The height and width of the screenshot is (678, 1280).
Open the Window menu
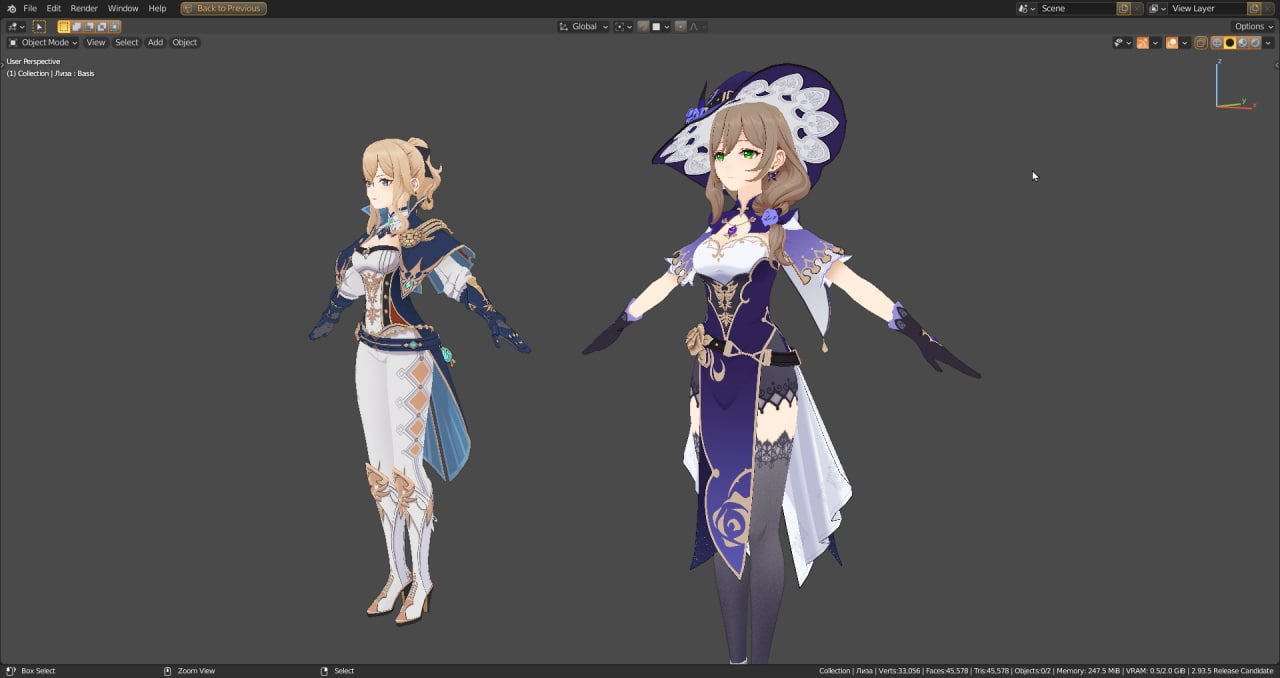point(123,8)
